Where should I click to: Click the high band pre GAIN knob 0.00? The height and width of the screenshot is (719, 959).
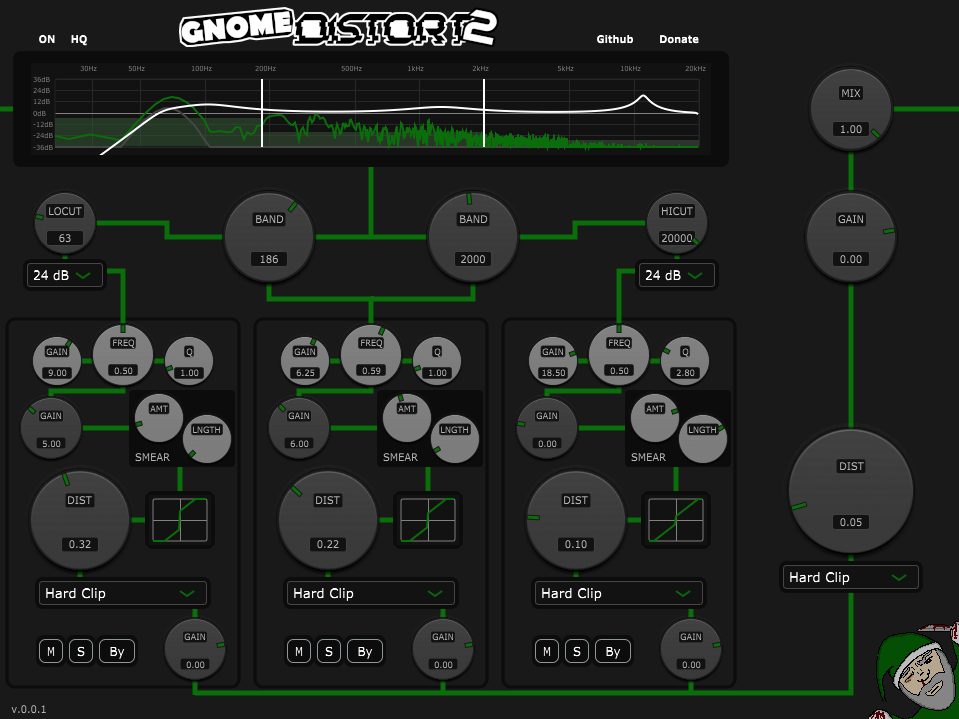[547, 428]
